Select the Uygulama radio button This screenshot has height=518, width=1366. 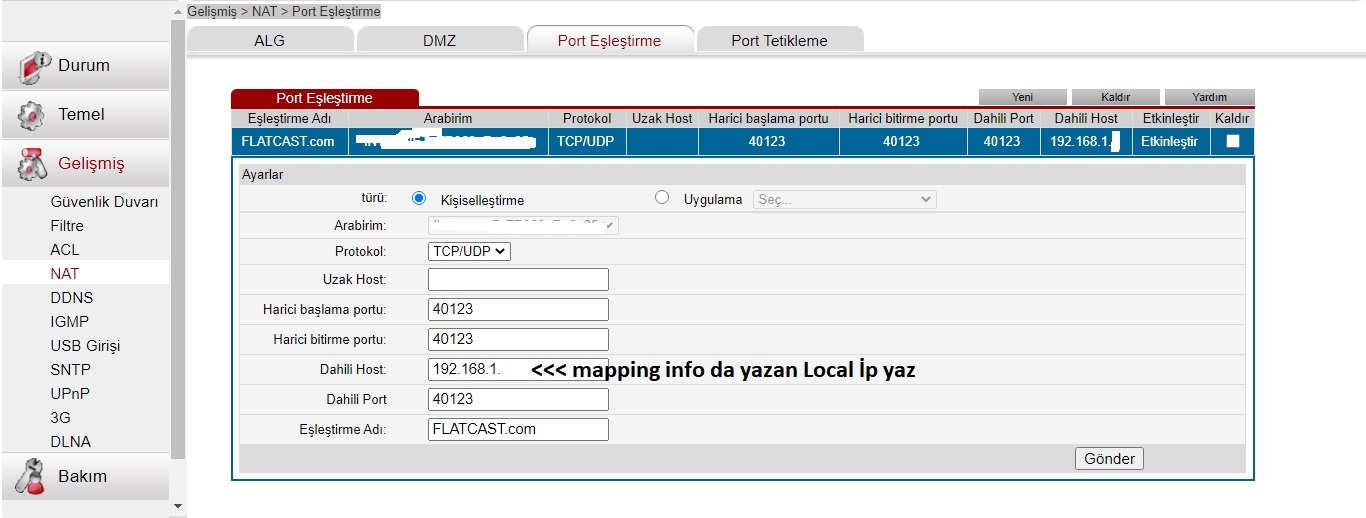point(661,198)
